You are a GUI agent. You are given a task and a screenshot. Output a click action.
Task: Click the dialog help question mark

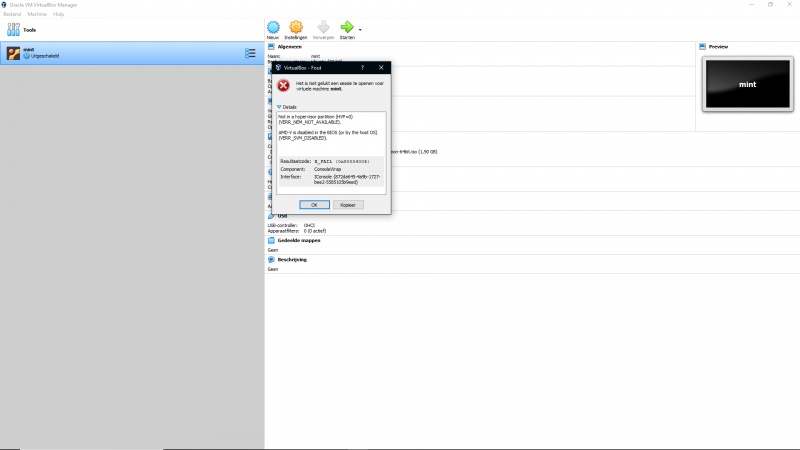click(362, 67)
